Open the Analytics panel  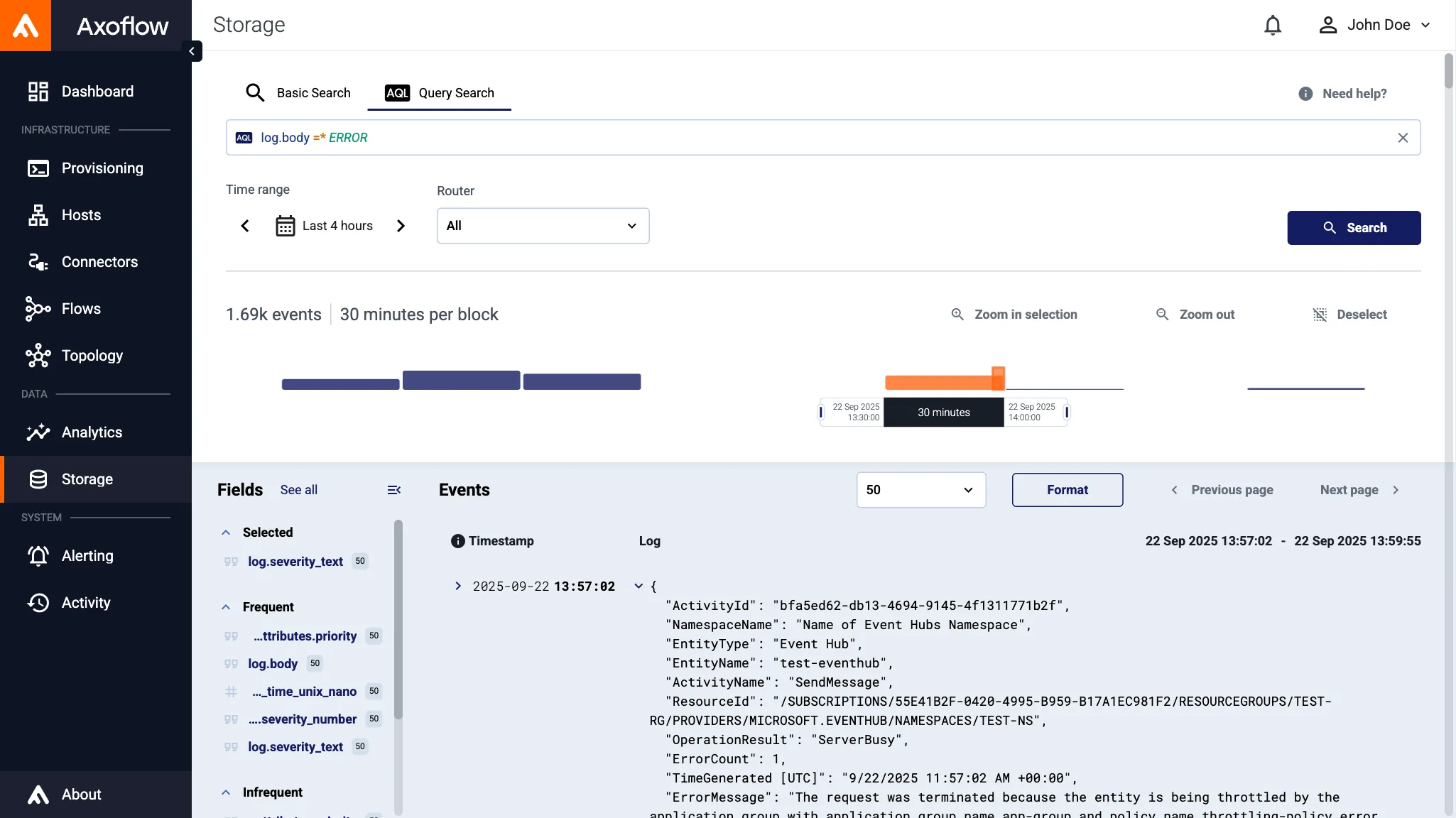pos(91,432)
